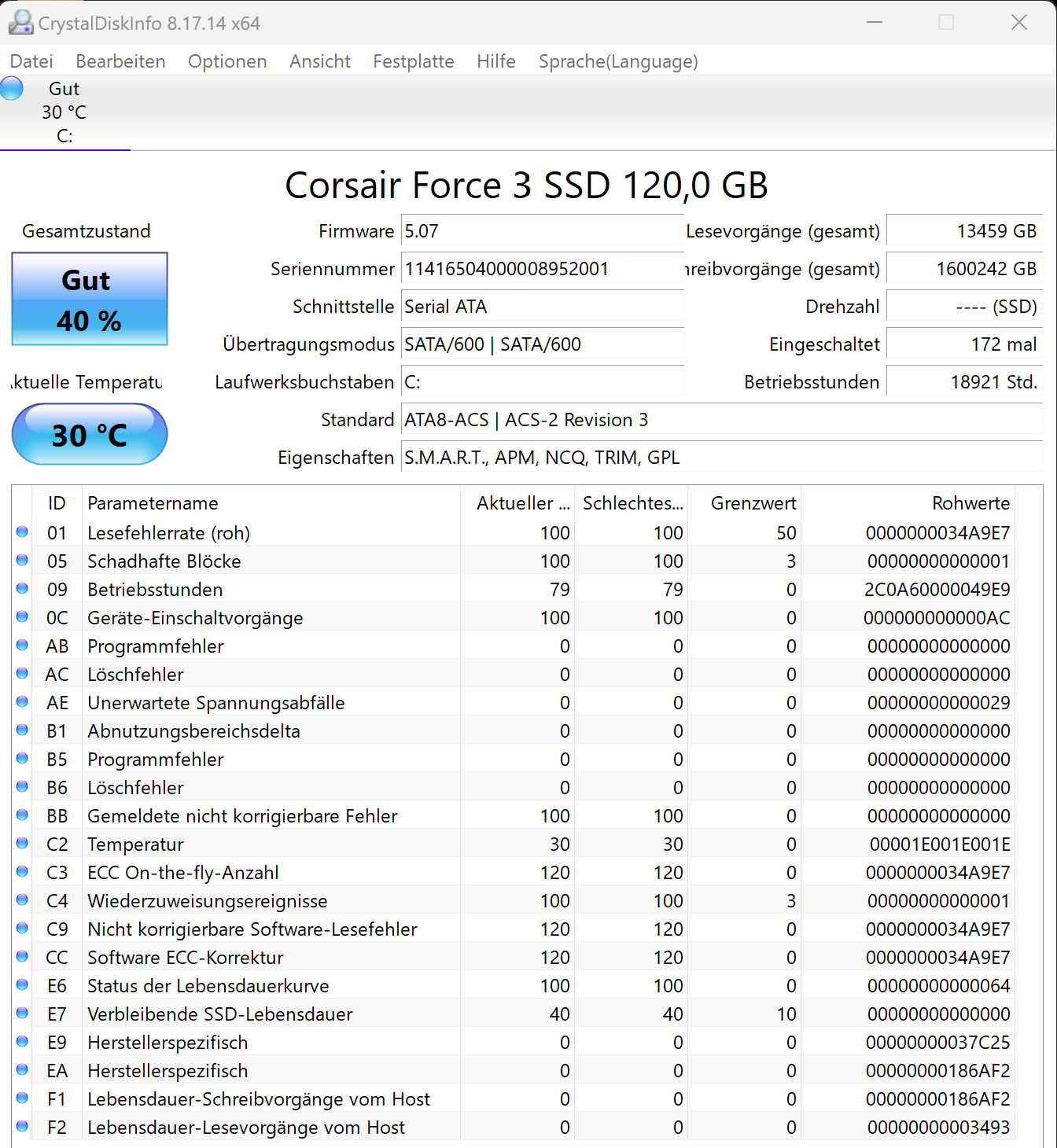Click the Standard field ATA8-ACS
Viewport: 1057px width, 1148px height.
coord(722,420)
